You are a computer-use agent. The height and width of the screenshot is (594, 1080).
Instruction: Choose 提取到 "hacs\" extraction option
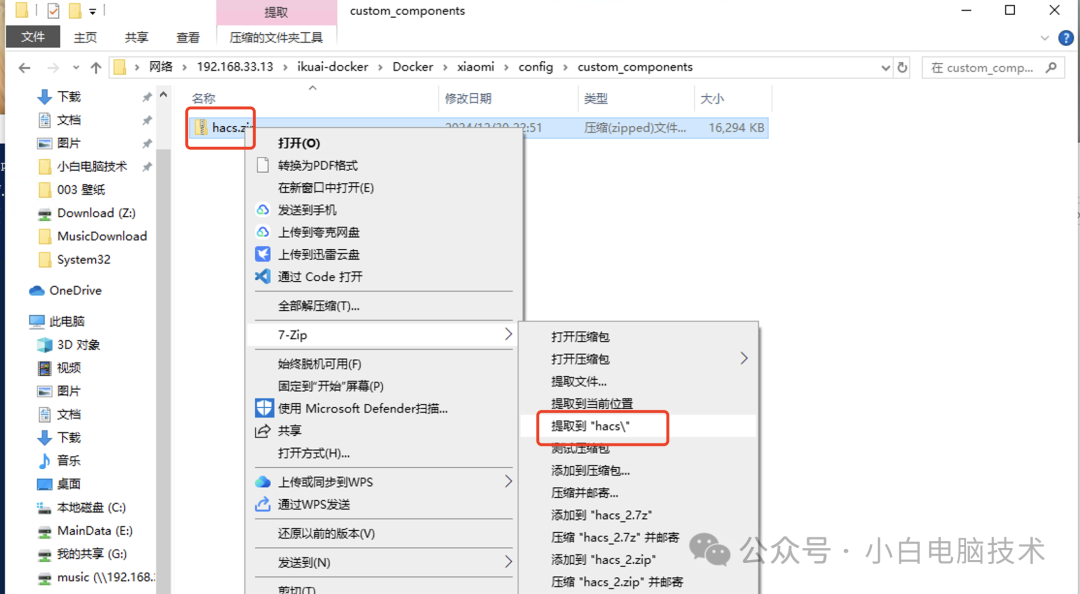click(x=601, y=426)
